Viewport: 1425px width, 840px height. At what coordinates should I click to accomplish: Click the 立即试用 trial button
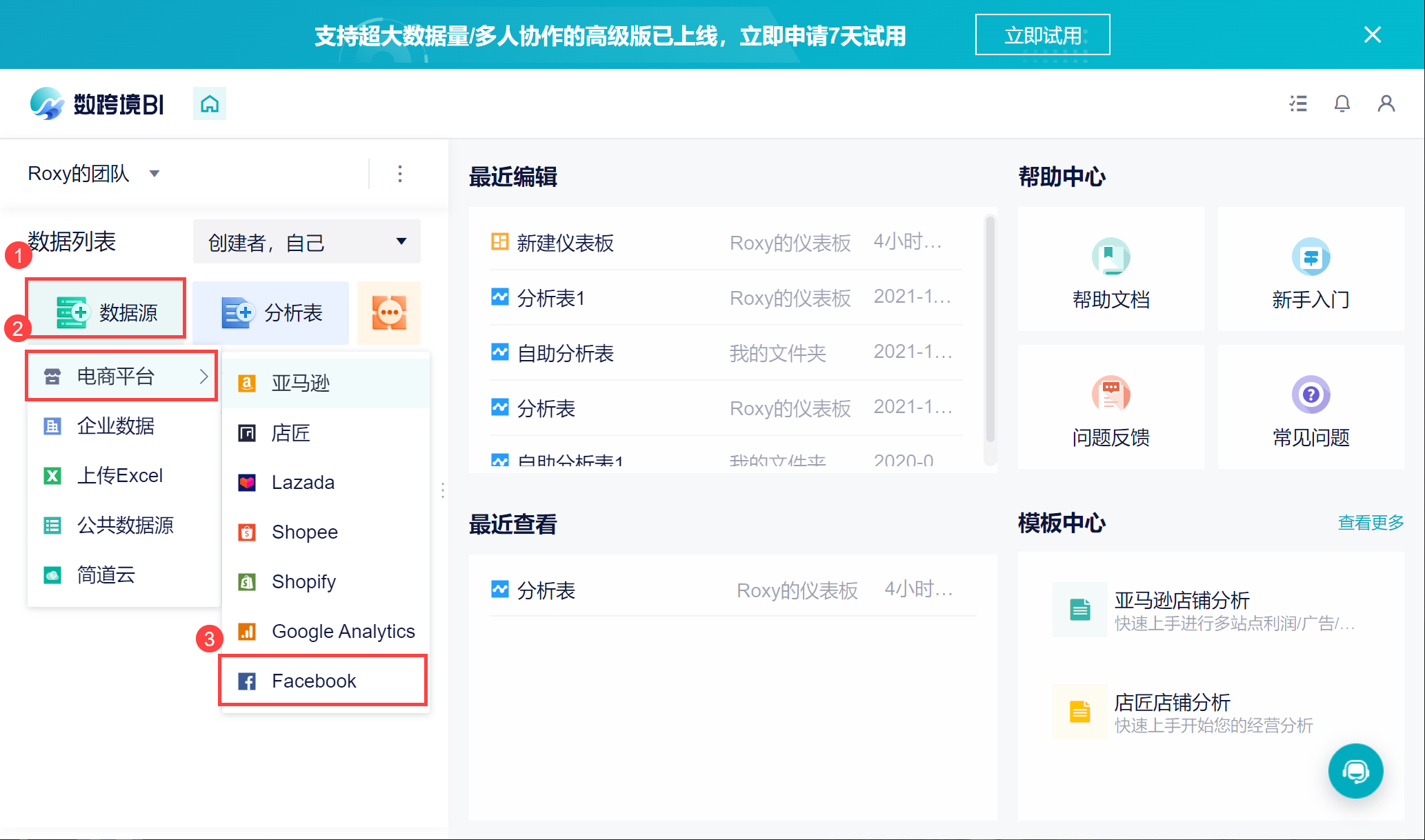(x=1042, y=35)
